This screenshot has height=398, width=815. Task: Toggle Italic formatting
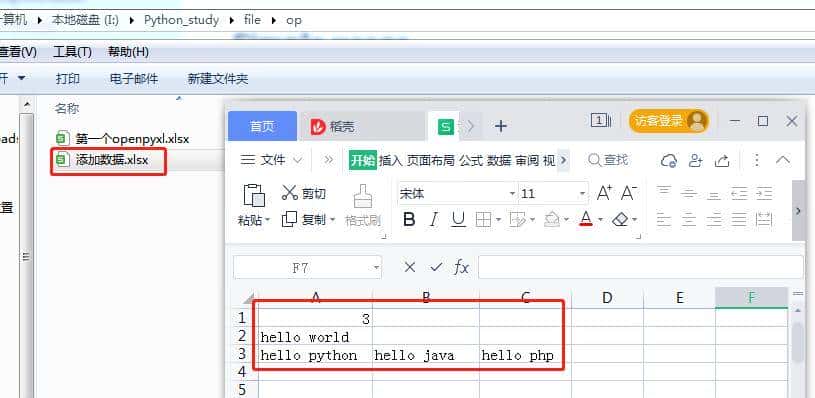pyautogui.click(x=433, y=220)
